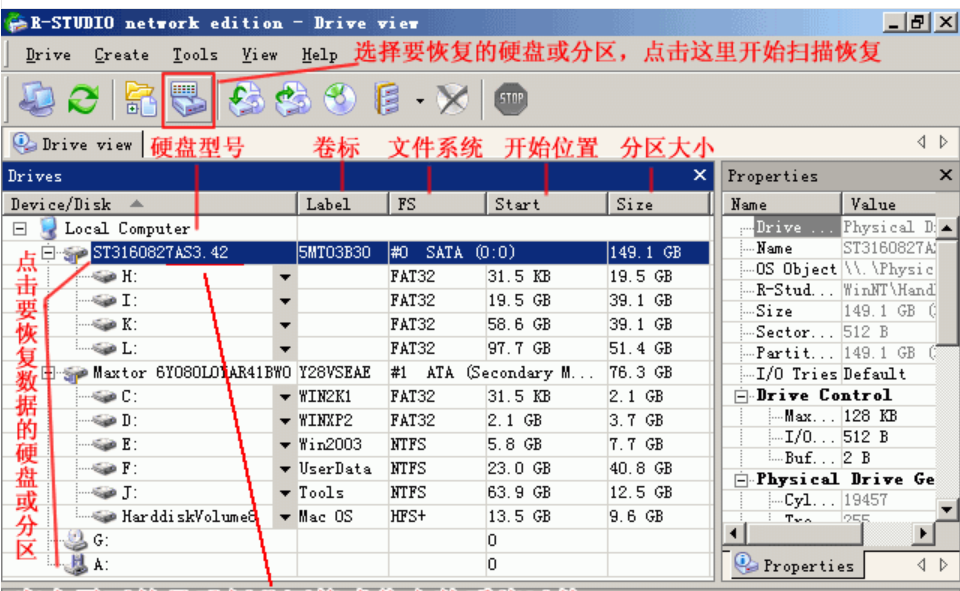Click the Max transfer 128 KB value
960x591 pixels.
(871, 416)
